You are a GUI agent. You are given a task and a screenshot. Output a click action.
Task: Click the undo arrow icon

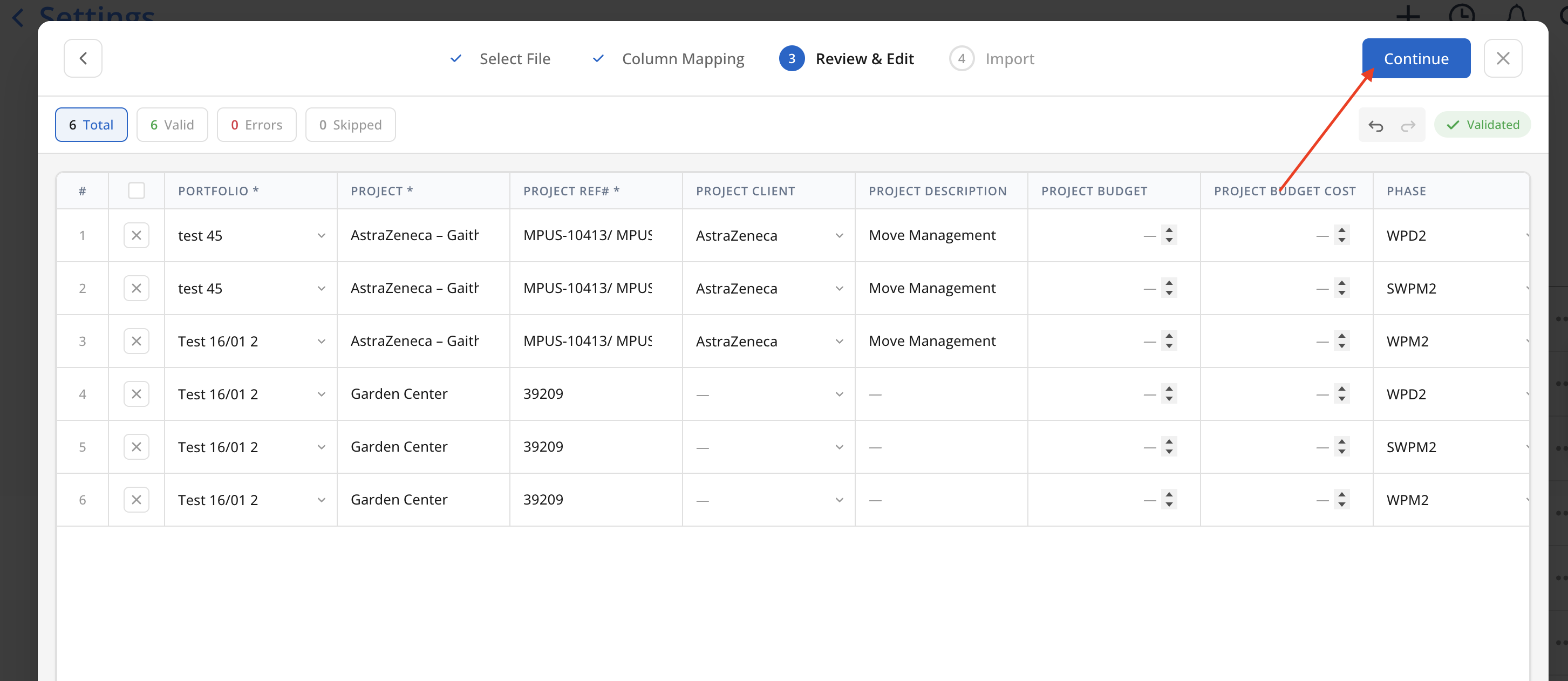pyautogui.click(x=1376, y=125)
